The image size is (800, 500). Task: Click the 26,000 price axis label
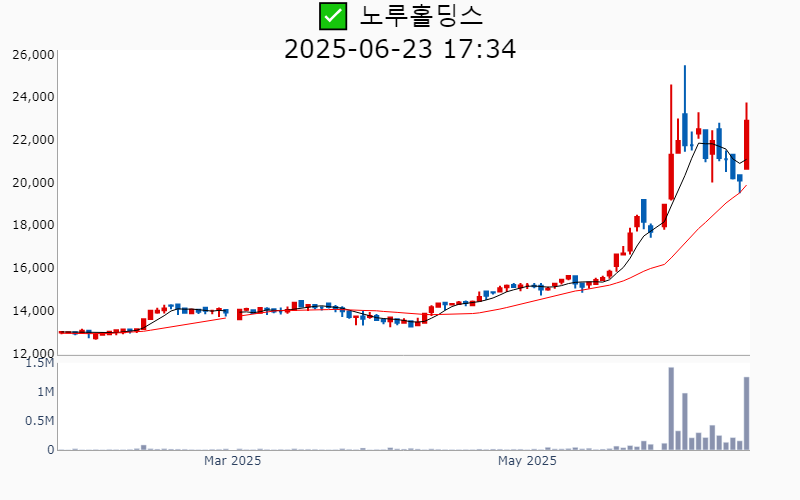(x=33, y=54)
